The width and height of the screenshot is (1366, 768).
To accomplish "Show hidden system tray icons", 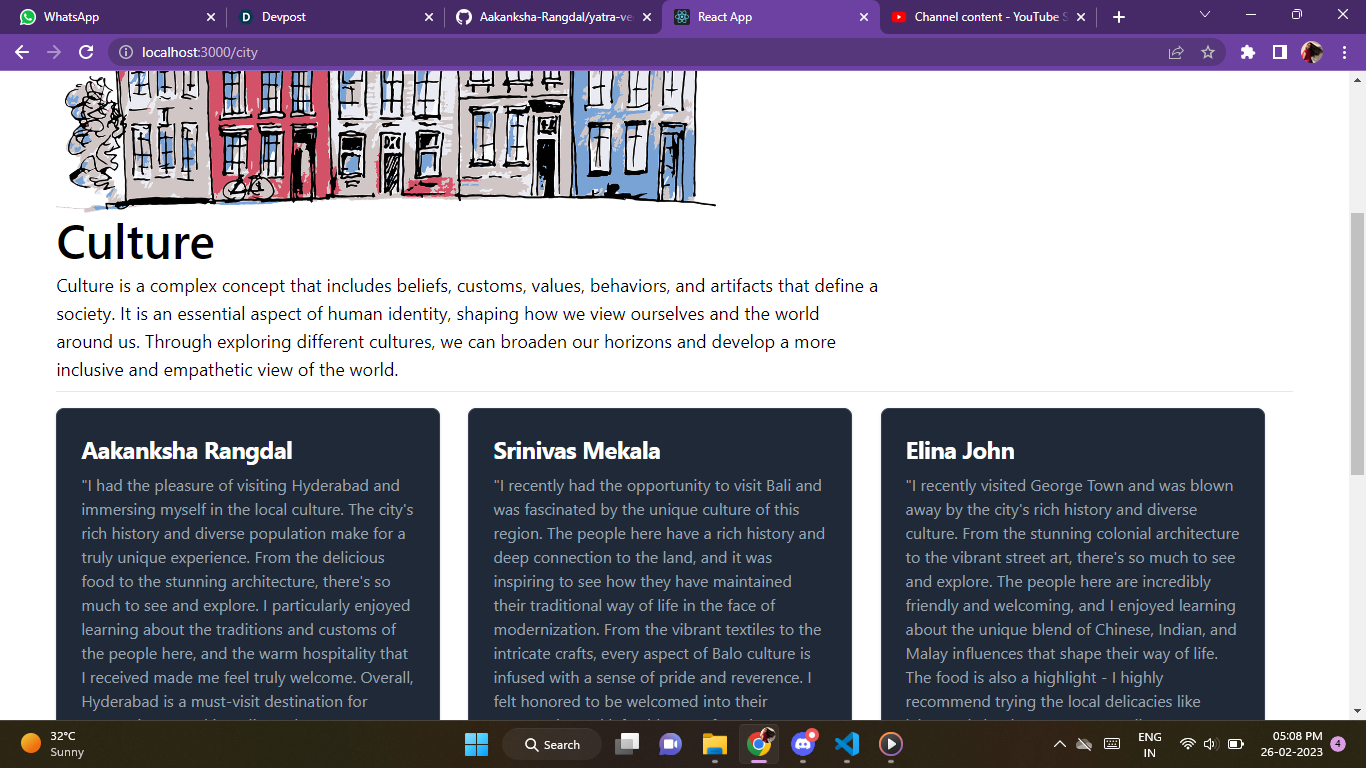I will click(x=1059, y=744).
